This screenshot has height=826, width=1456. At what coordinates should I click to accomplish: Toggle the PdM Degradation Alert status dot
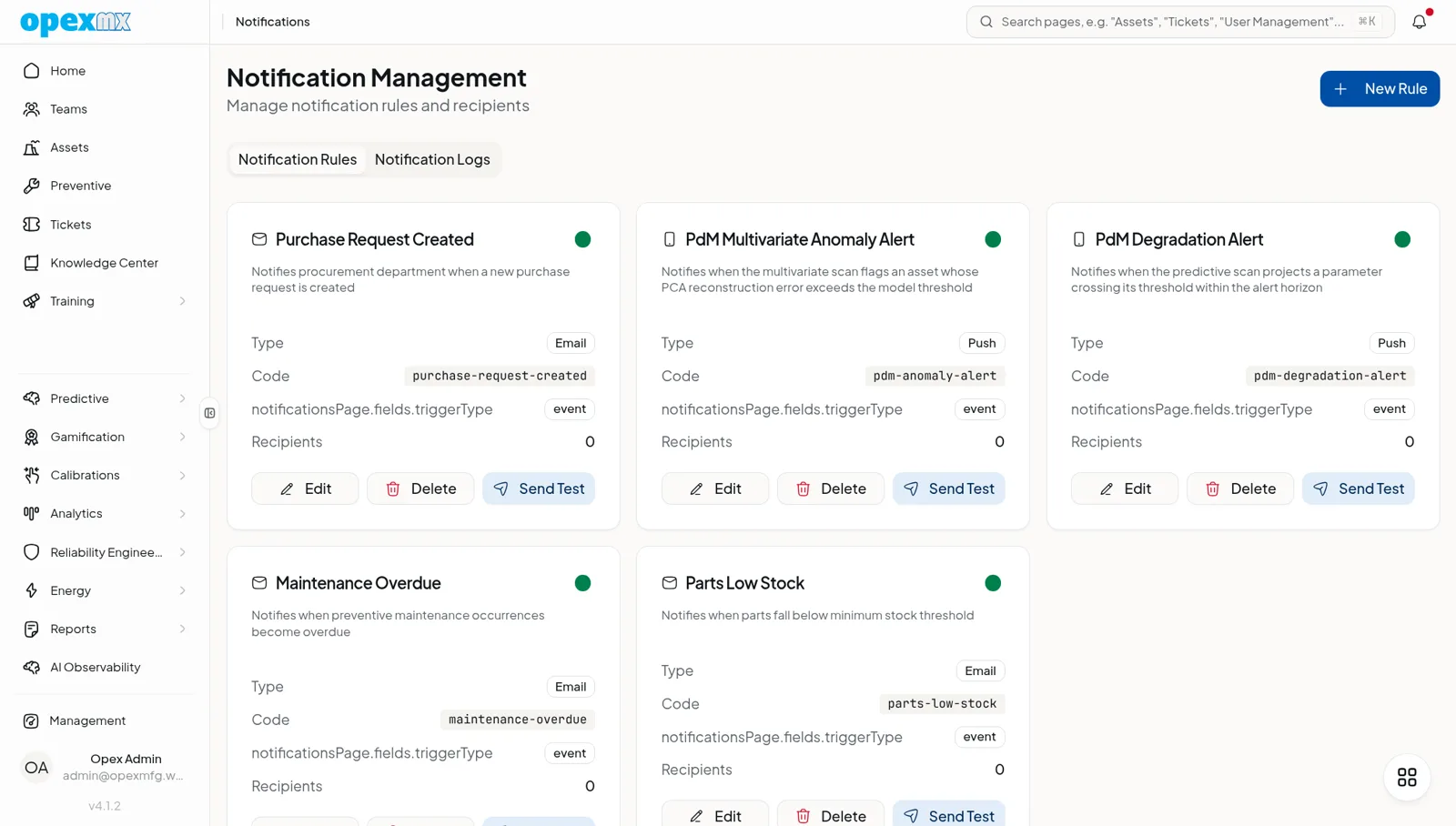pos(1402,239)
